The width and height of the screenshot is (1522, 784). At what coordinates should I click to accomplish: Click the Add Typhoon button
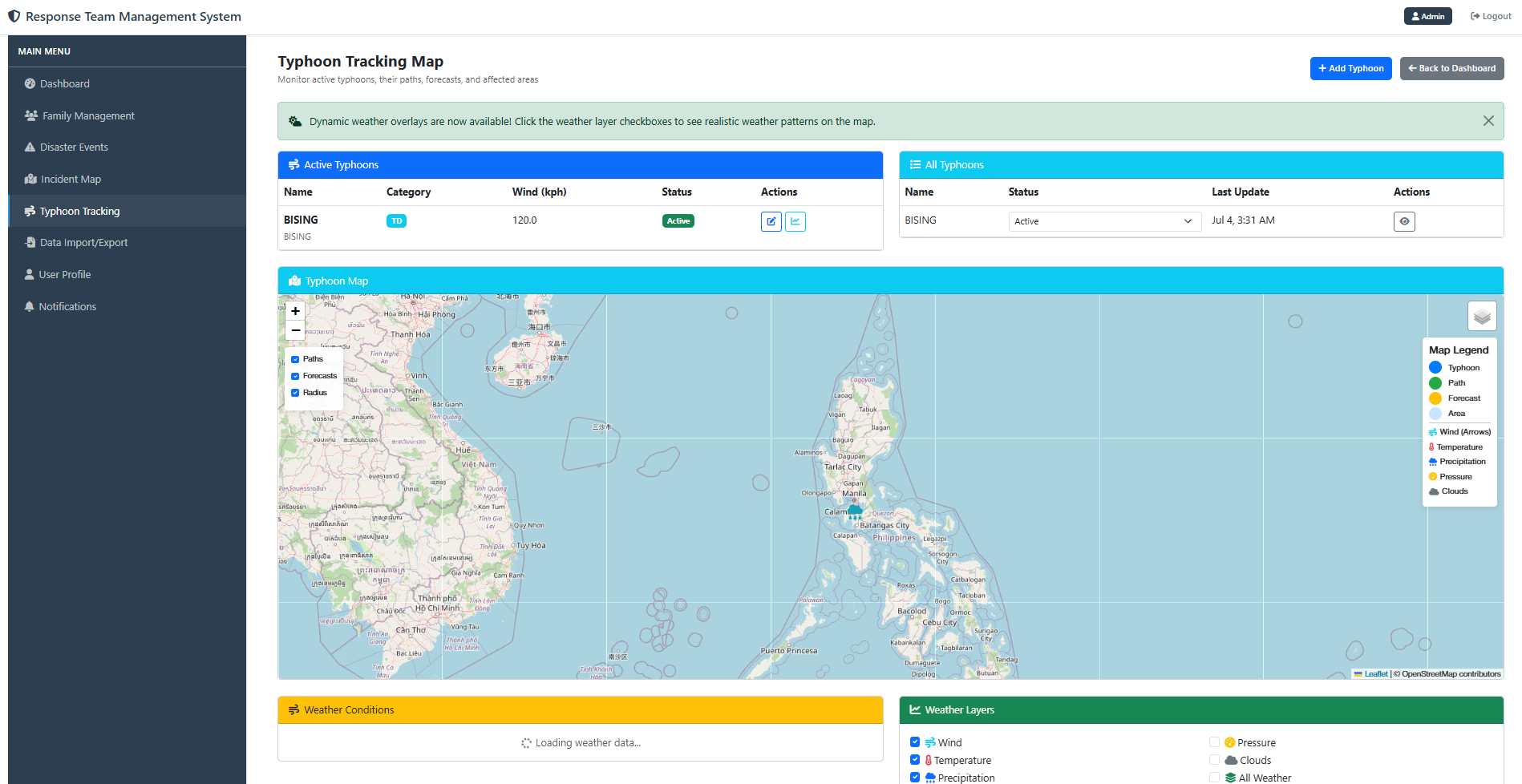[1350, 68]
